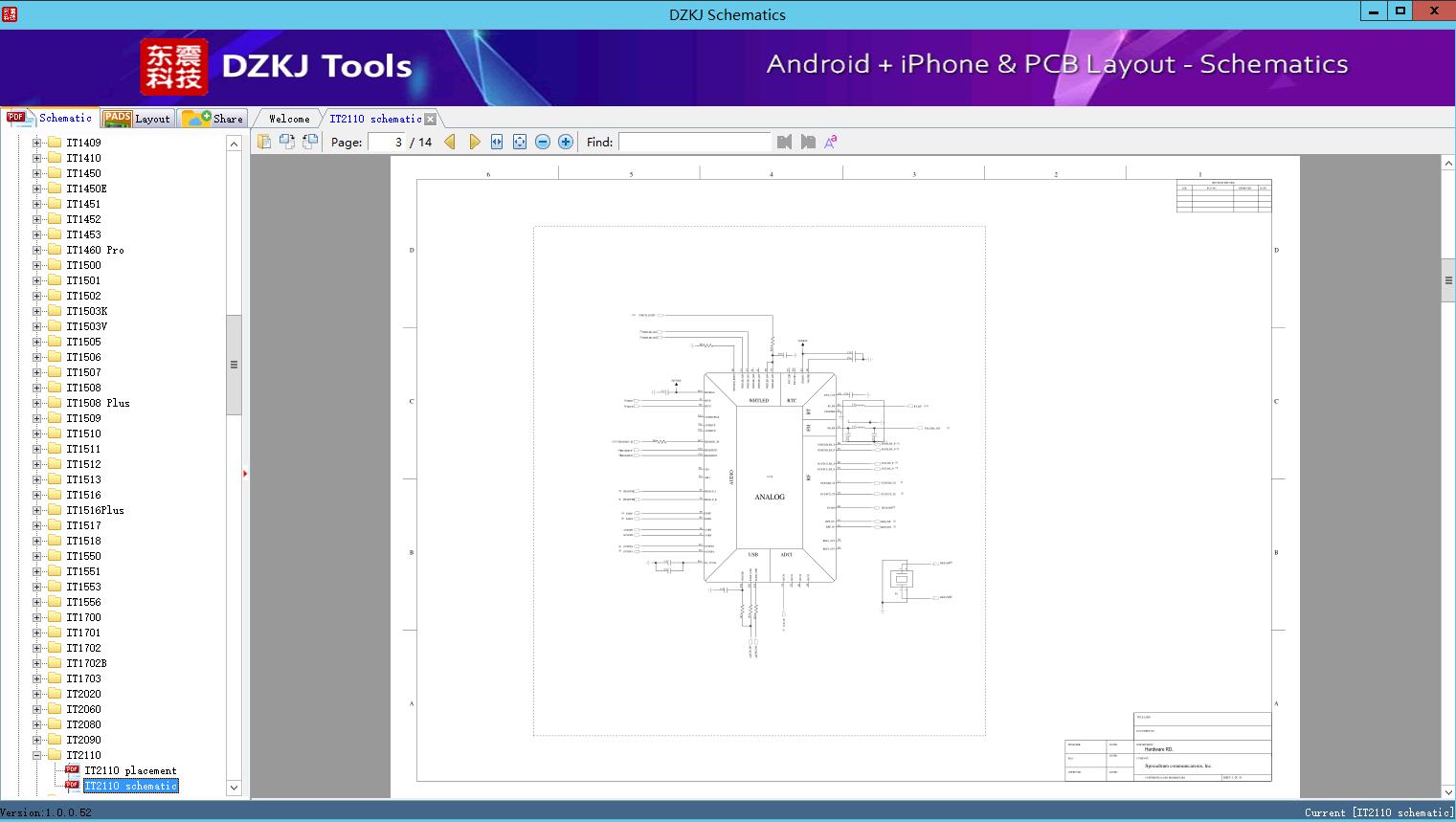Open the Welcome tab
The height and width of the screenshot is (822, 1456).
point(288,118)
